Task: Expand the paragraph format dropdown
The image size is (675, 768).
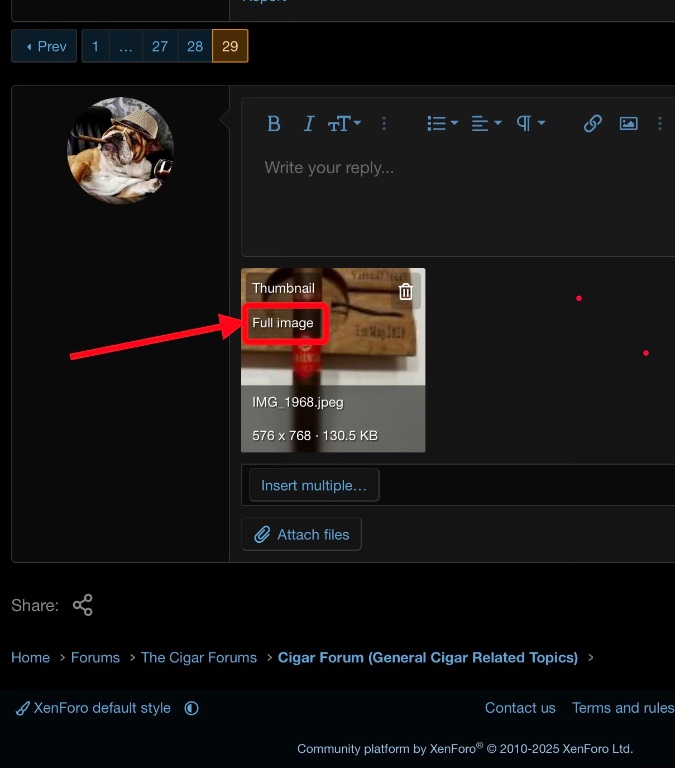Action: point(530,124)
